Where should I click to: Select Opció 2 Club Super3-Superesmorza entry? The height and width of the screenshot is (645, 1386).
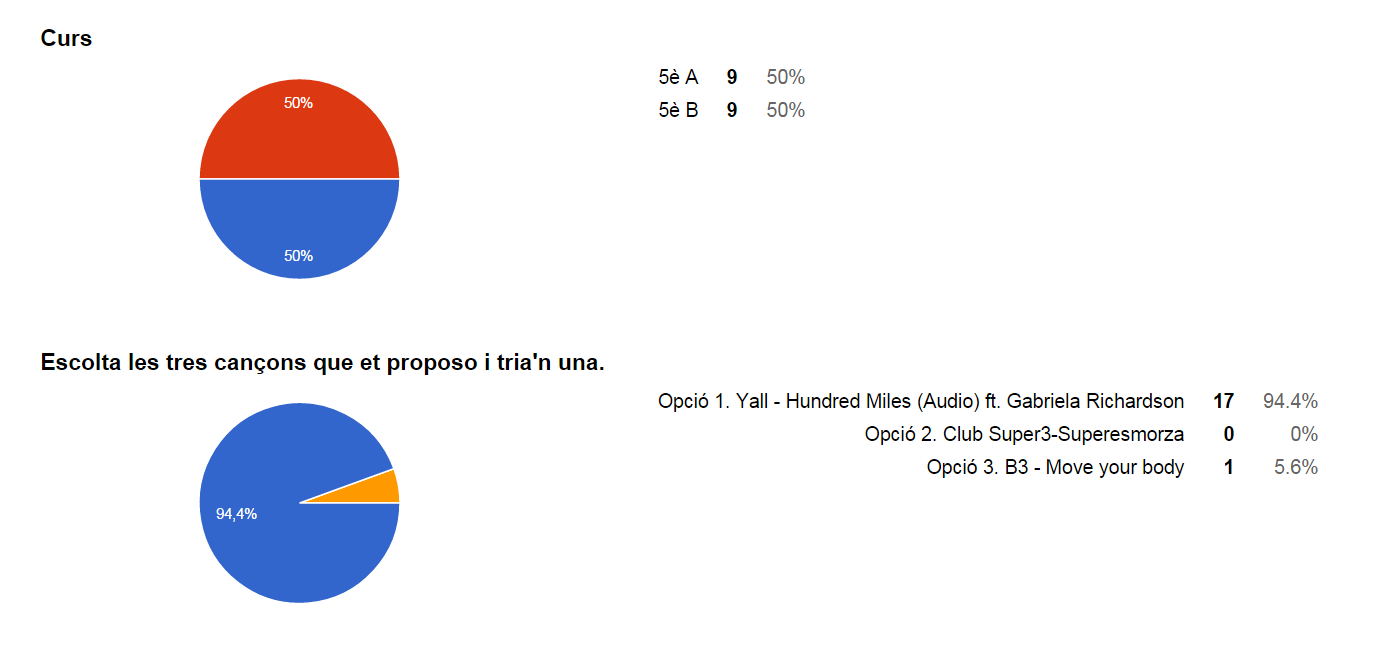click(x=1024, y=434)
